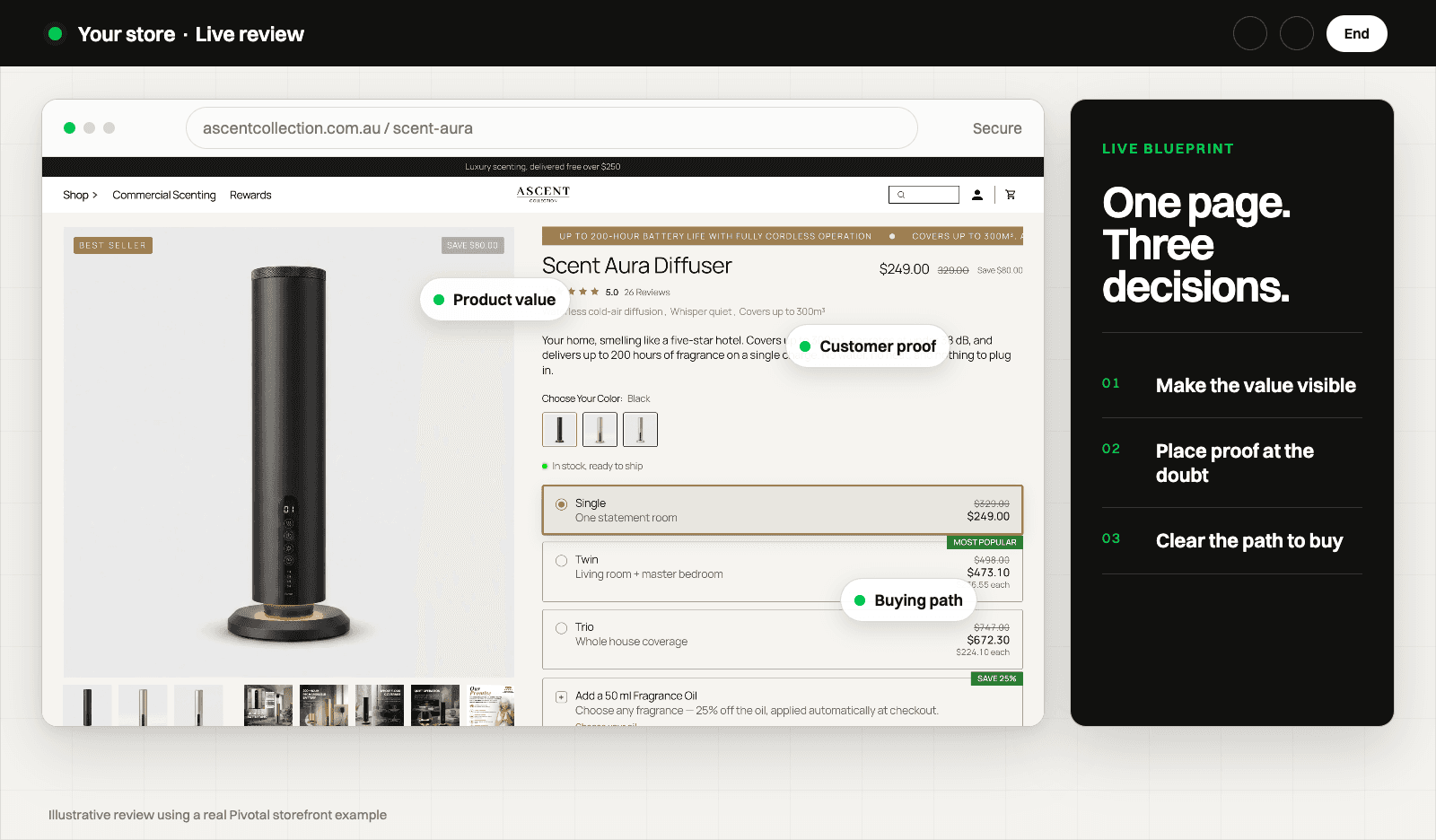Click the Product value annotation pill
The image size is (1436, 840).
494,300
